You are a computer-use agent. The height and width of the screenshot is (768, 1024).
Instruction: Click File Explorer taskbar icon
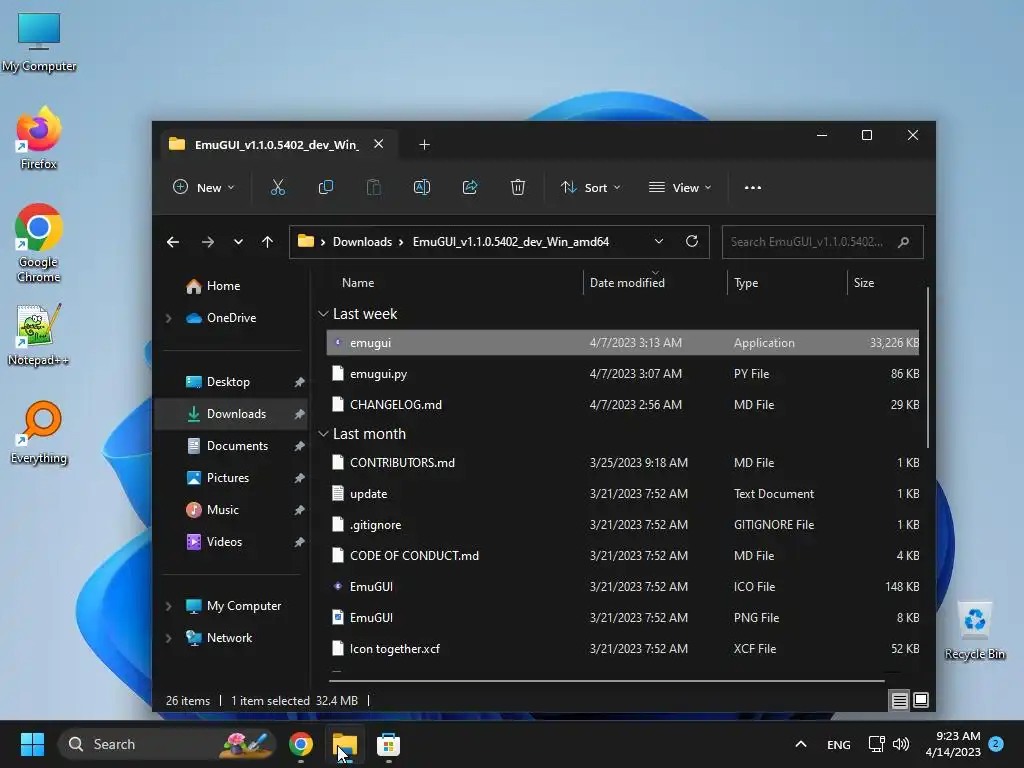coord(344,744)
